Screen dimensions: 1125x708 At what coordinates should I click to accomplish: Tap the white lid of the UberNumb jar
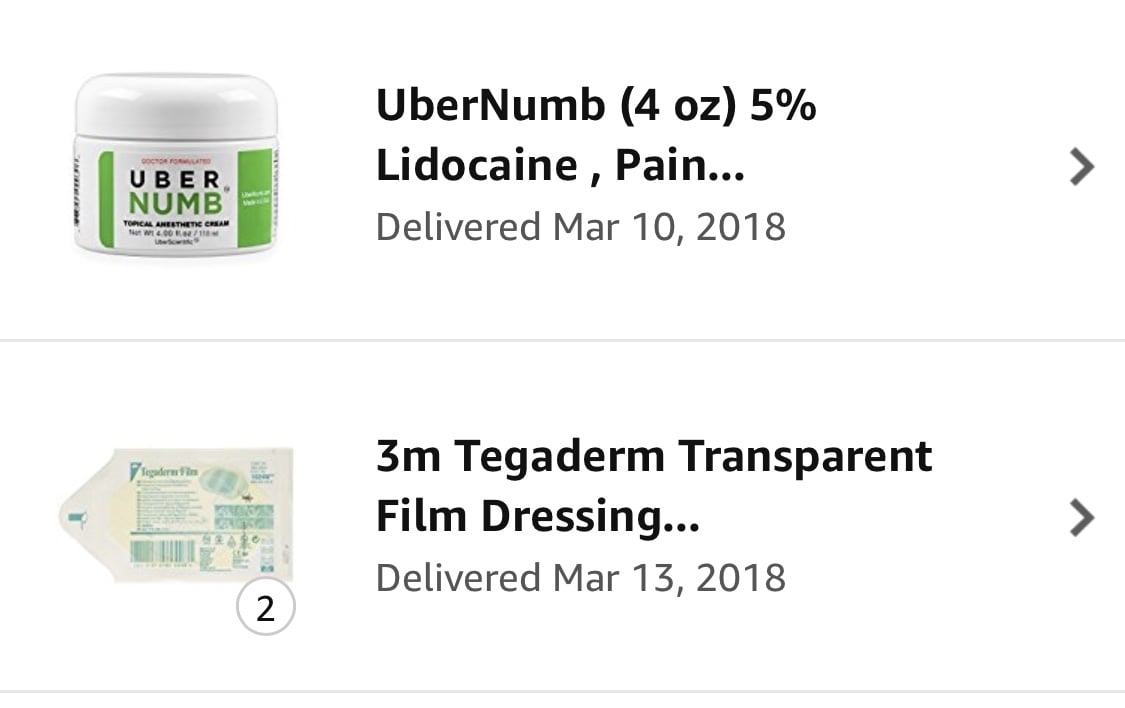176,104
